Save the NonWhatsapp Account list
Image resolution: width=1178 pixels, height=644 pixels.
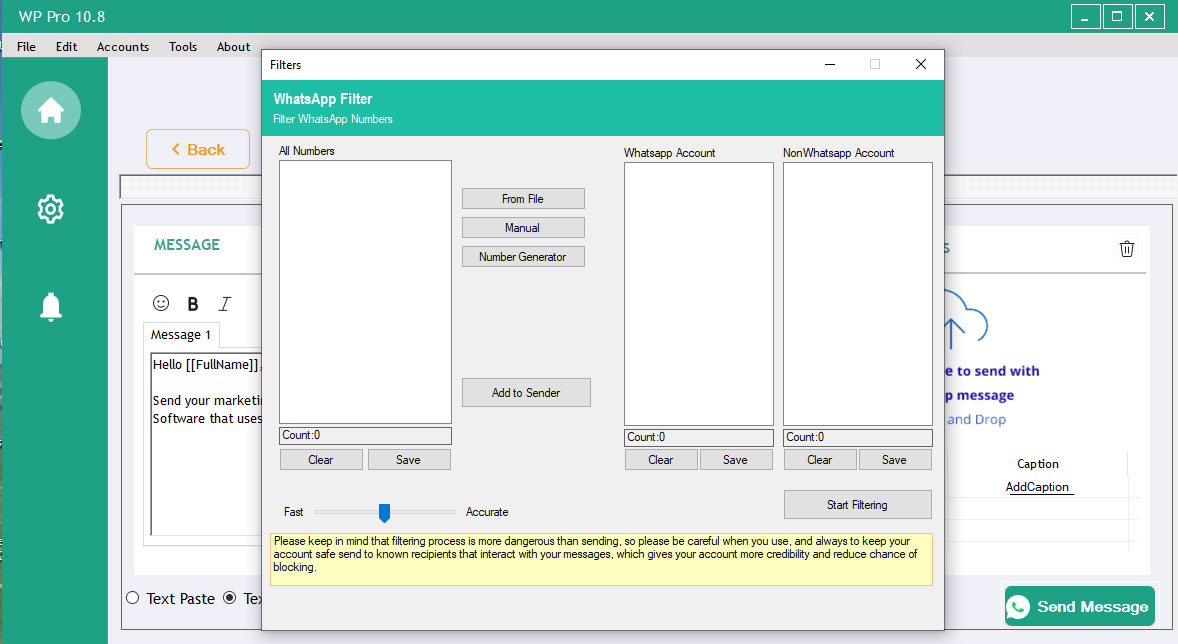(x=895, y=460)
